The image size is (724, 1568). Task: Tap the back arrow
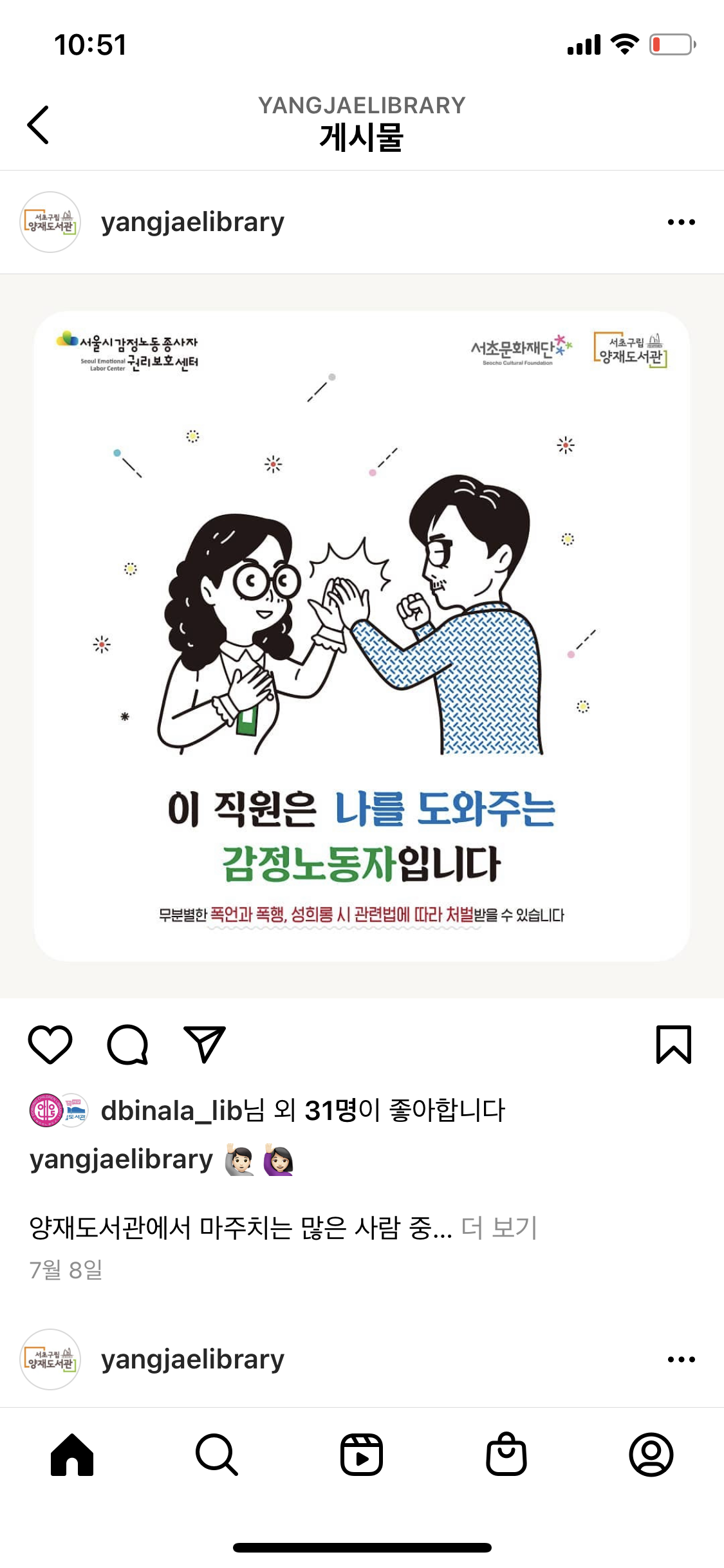click(38, 125)
